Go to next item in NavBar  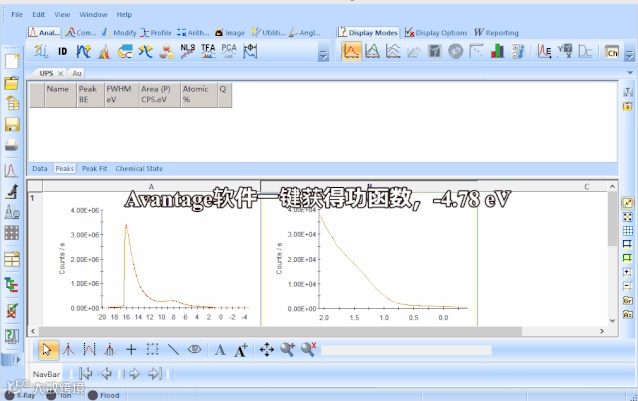[x=134, y=373]
